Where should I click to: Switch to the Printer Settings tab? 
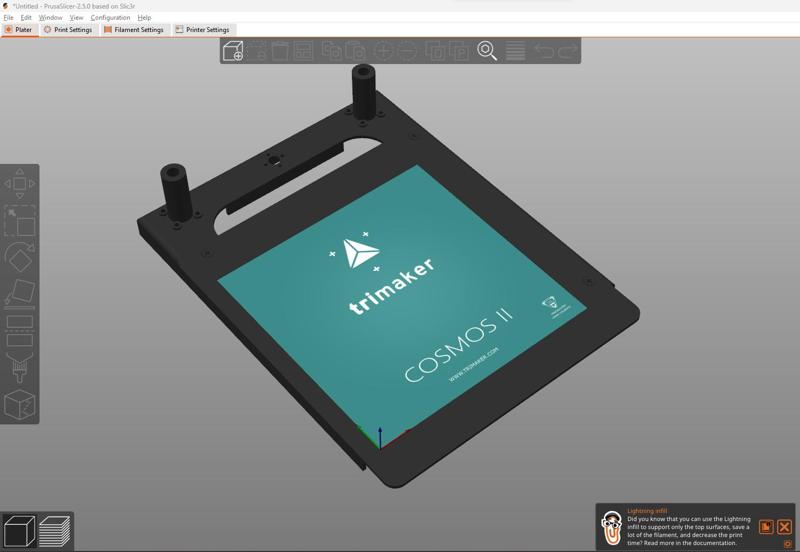(203, 30)
